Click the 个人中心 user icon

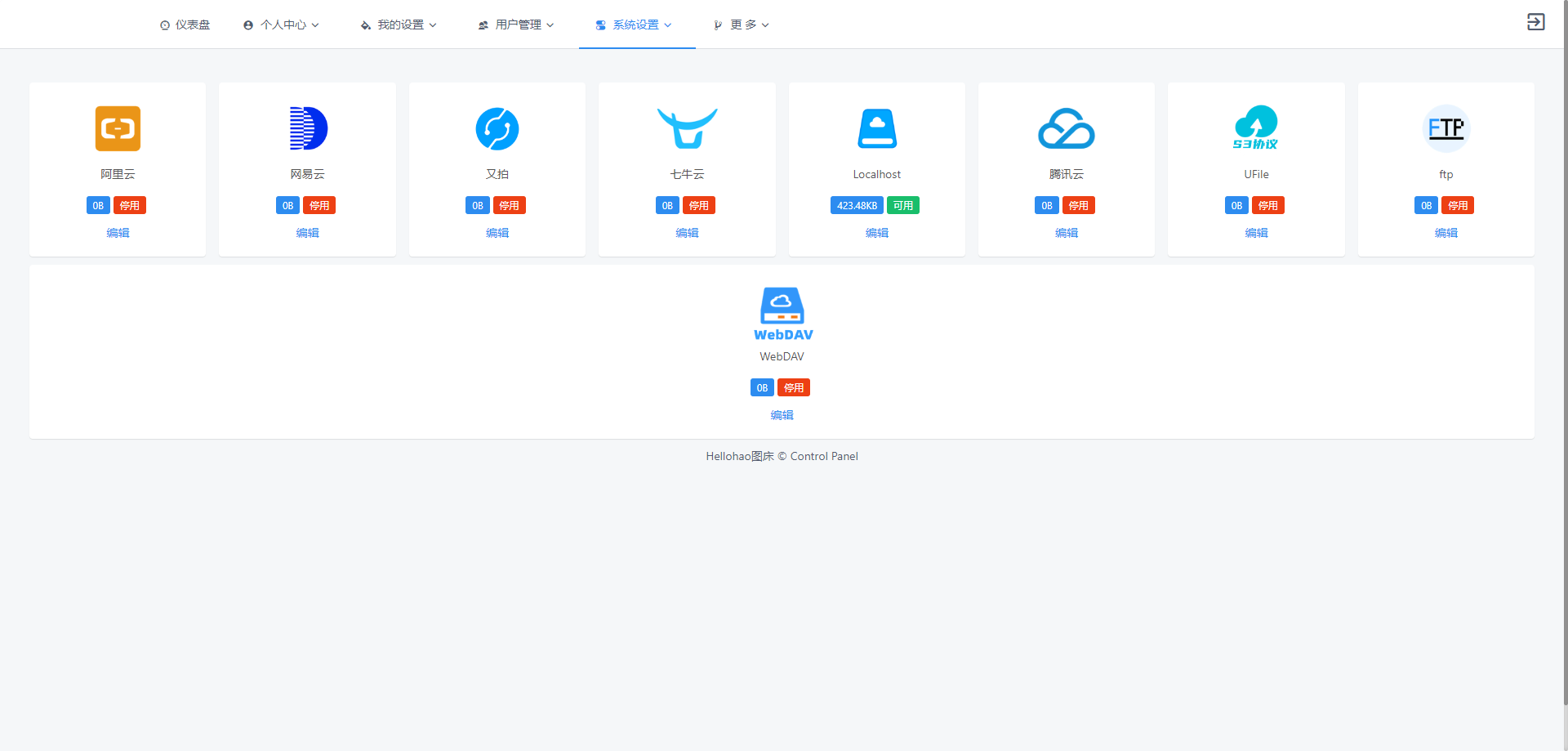248,25
